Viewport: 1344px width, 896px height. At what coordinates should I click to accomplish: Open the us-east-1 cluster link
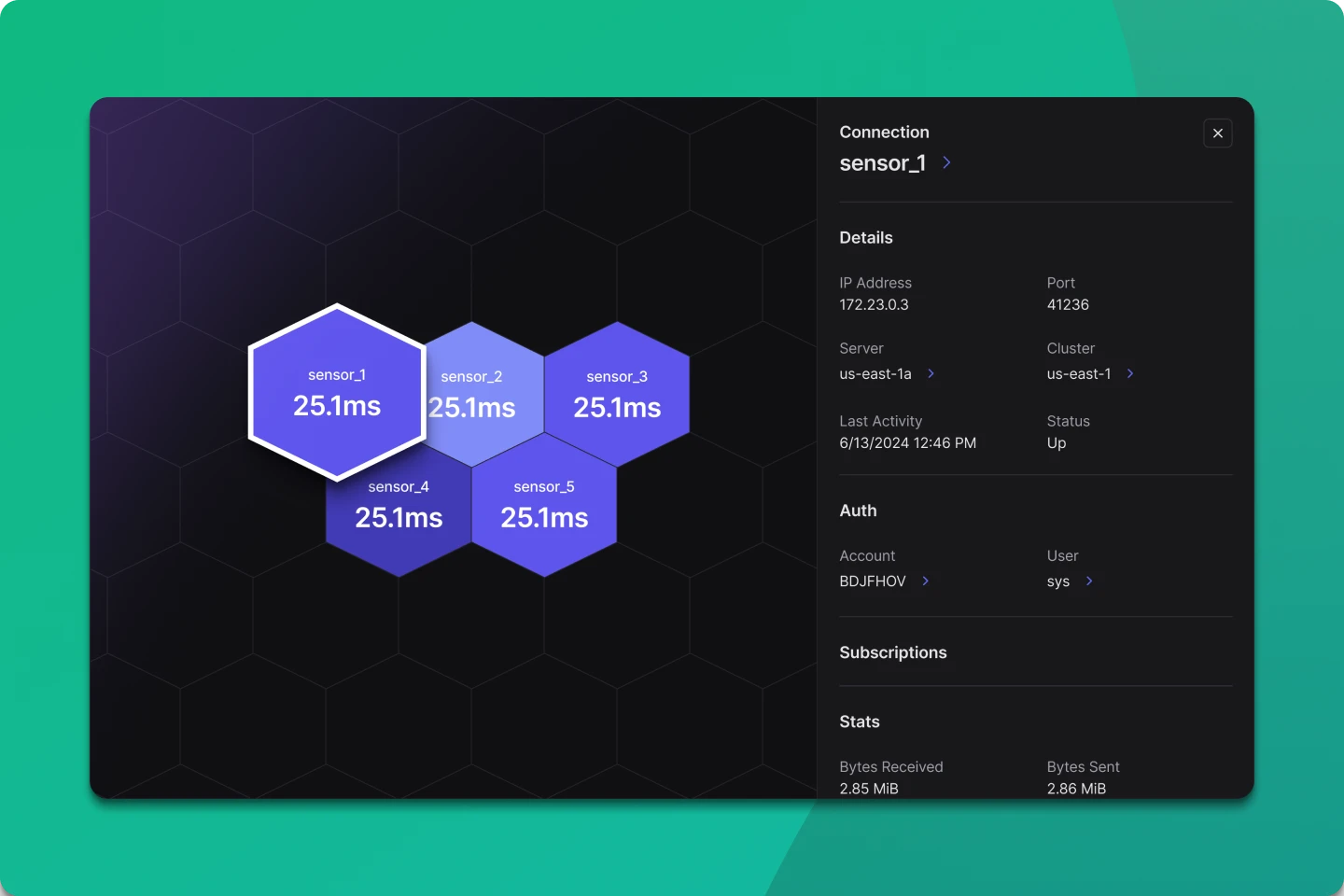1079,373
